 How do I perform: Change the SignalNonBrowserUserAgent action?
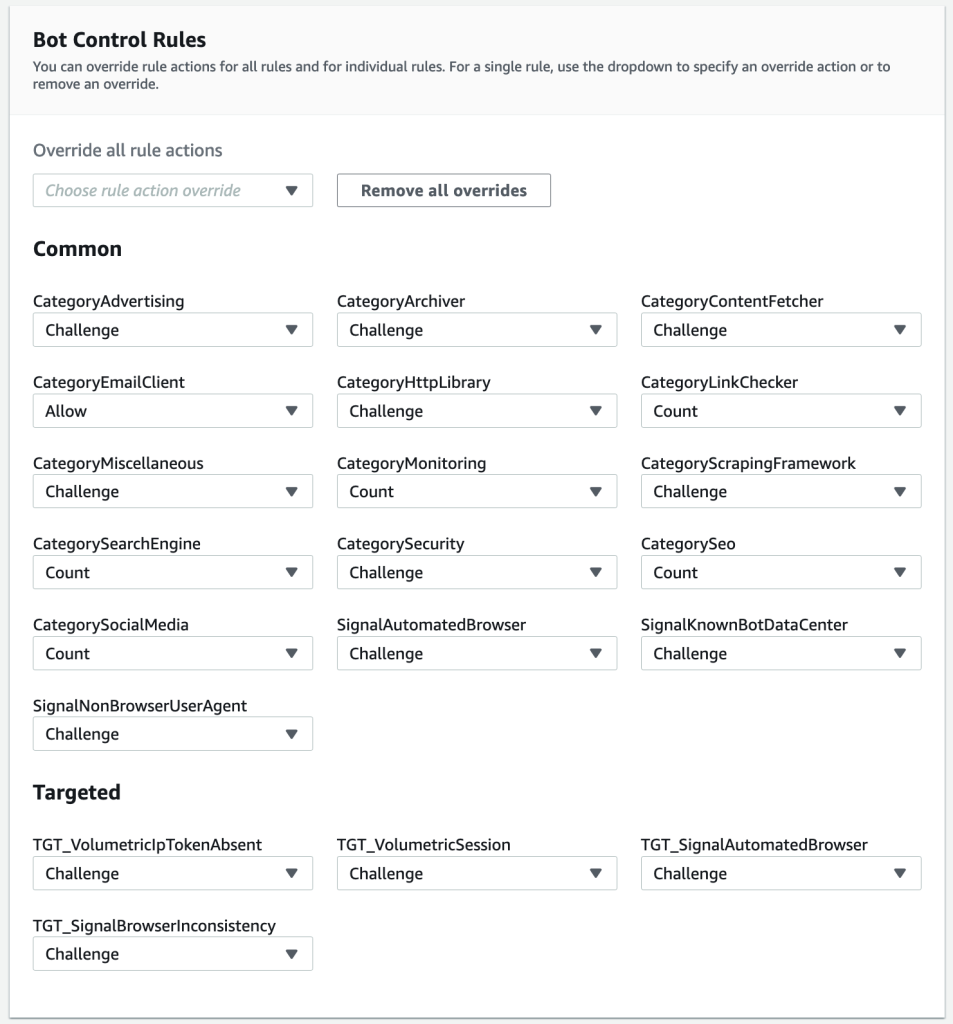point(172,734)
